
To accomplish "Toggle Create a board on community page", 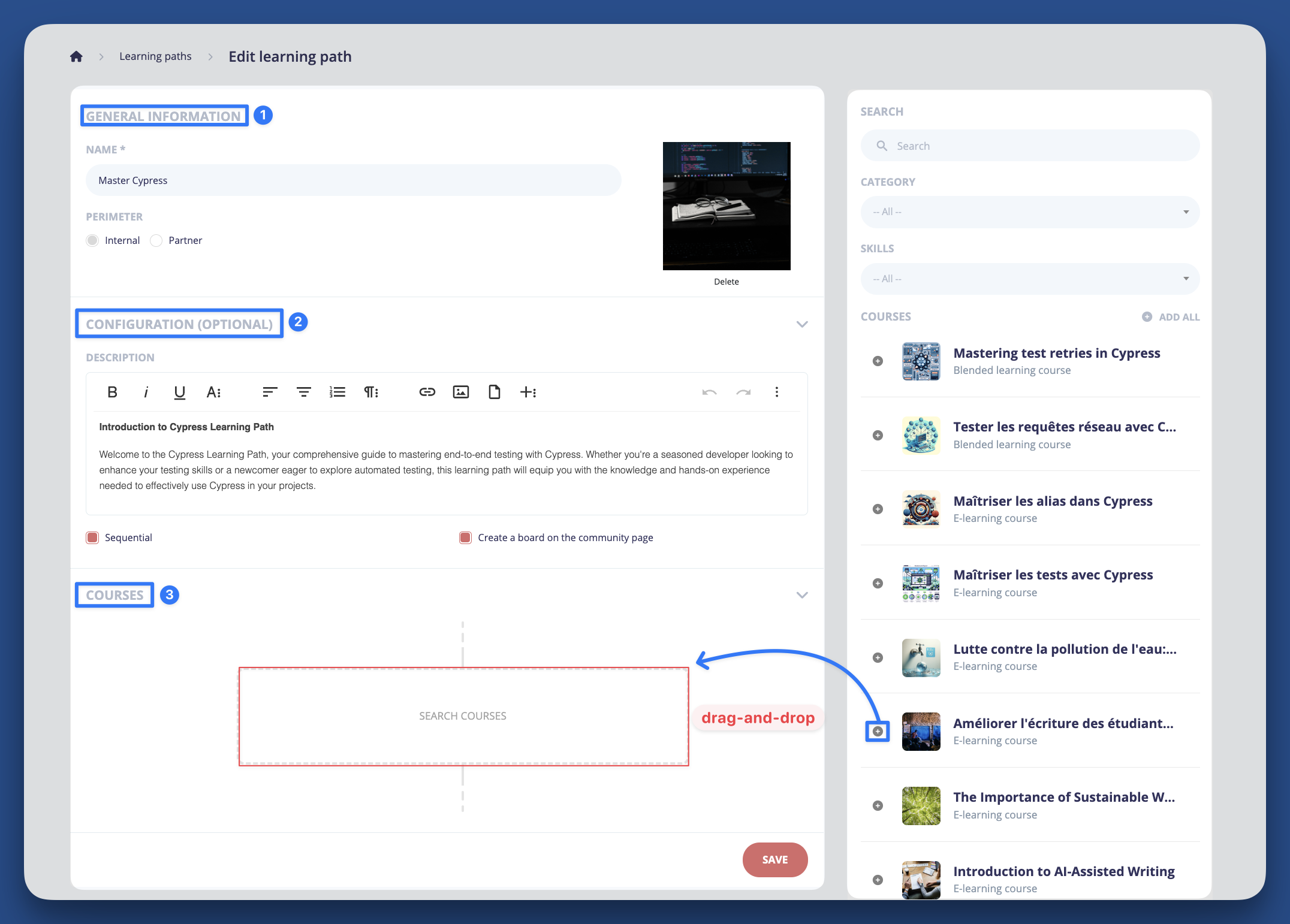I will pyautogui.click(x=465, y=538).
